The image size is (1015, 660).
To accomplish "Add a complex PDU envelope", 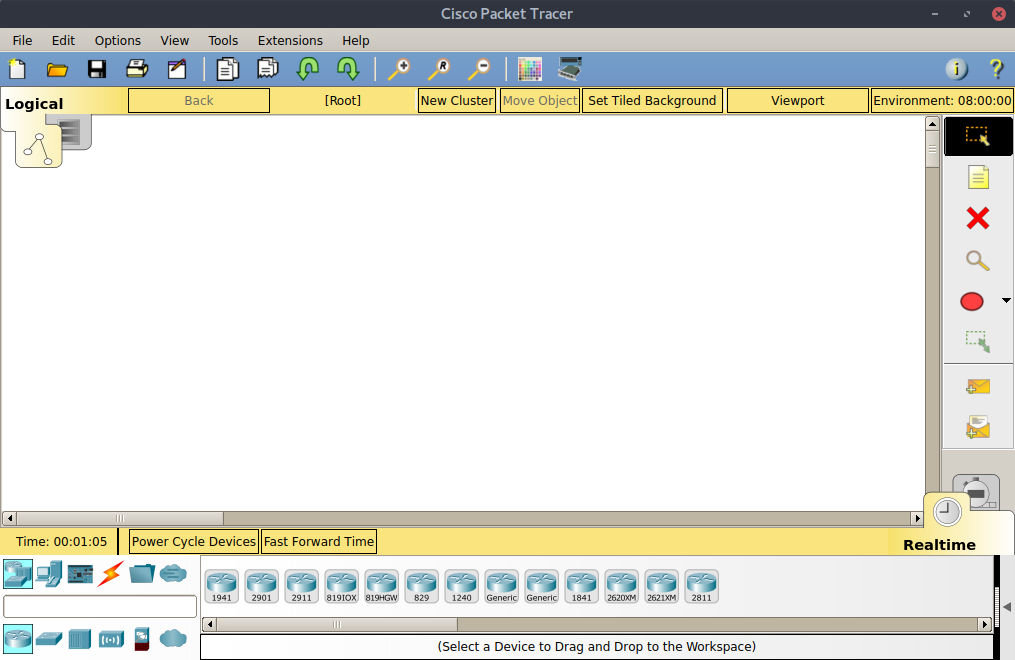I will (x=977, y=428).
